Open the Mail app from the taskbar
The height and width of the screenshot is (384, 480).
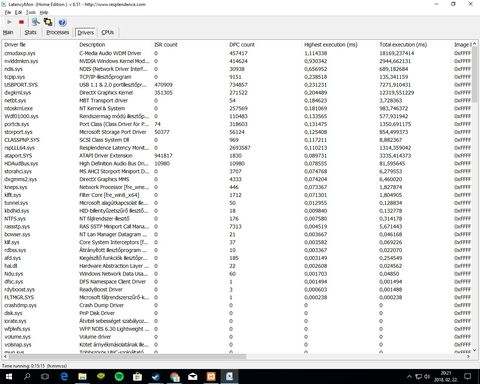[193, 377]
